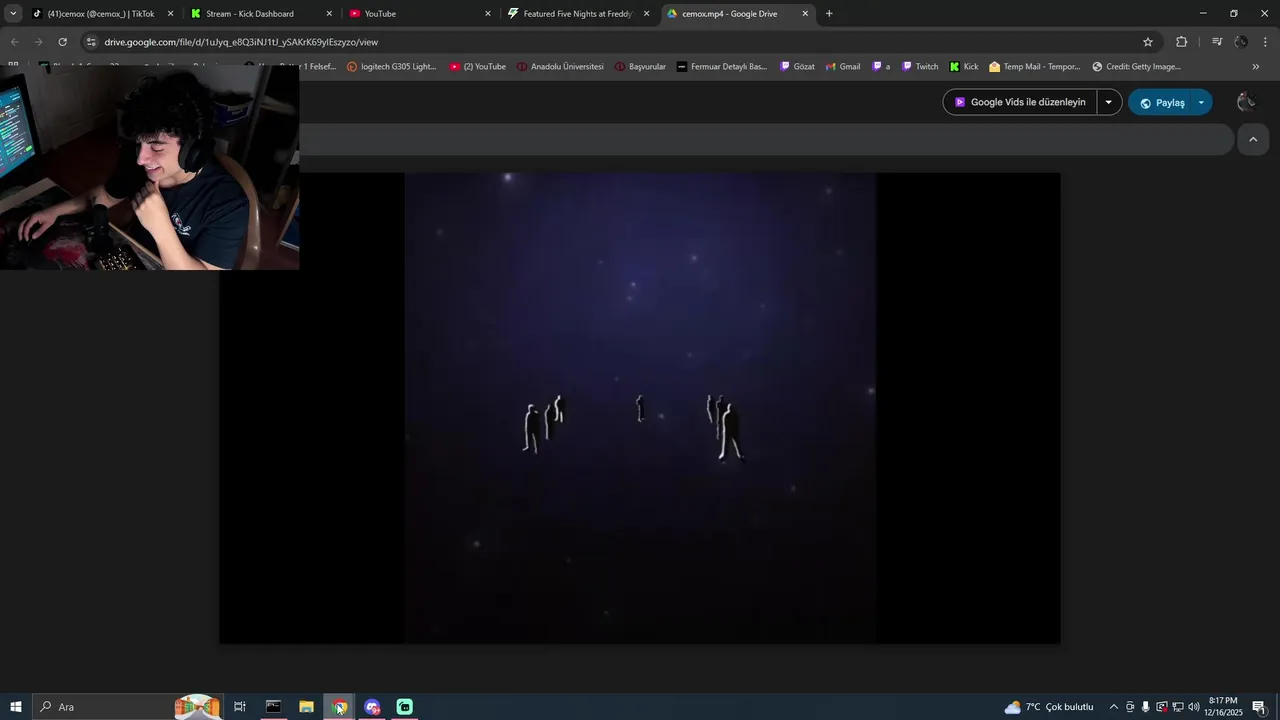This screenshot has width=1280, height=720.
Task: Open the clock showing 8:17 PM
Action: [1223, 707]
